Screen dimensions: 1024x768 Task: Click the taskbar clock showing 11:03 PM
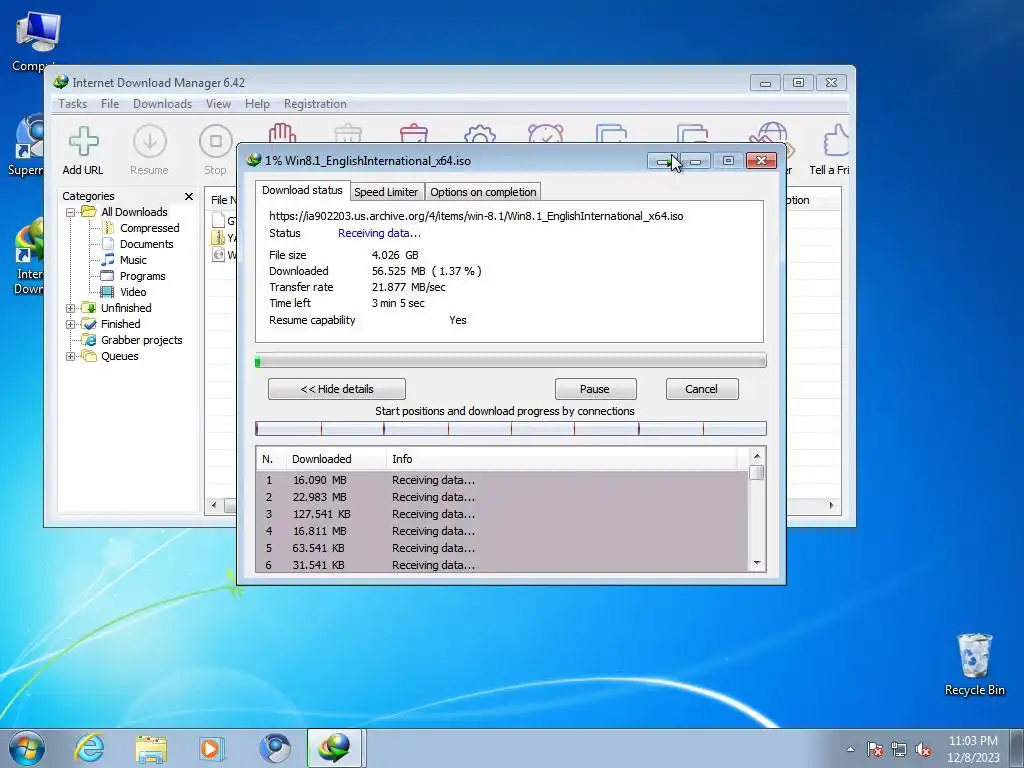coord(973,749)
